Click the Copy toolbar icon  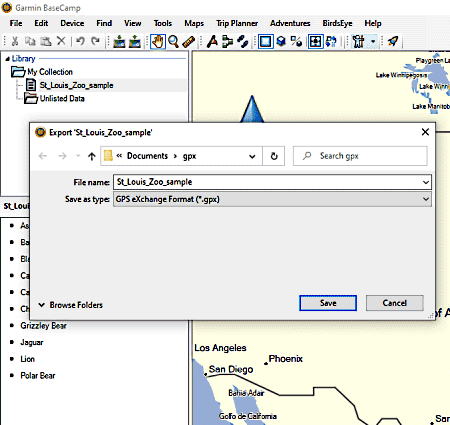tap(30, 41)
